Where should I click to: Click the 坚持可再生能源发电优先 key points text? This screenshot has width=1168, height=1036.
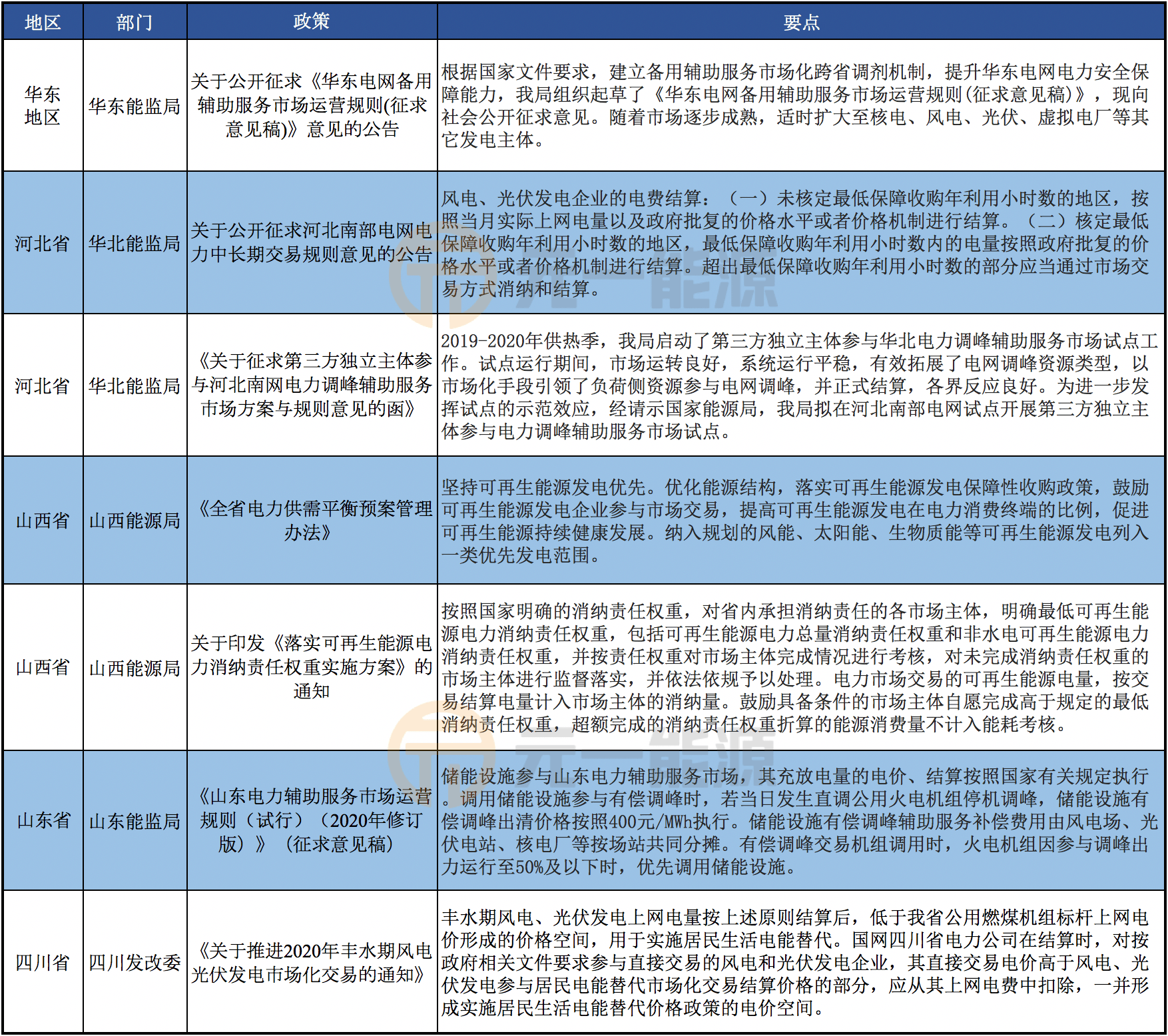click(795, 521)
